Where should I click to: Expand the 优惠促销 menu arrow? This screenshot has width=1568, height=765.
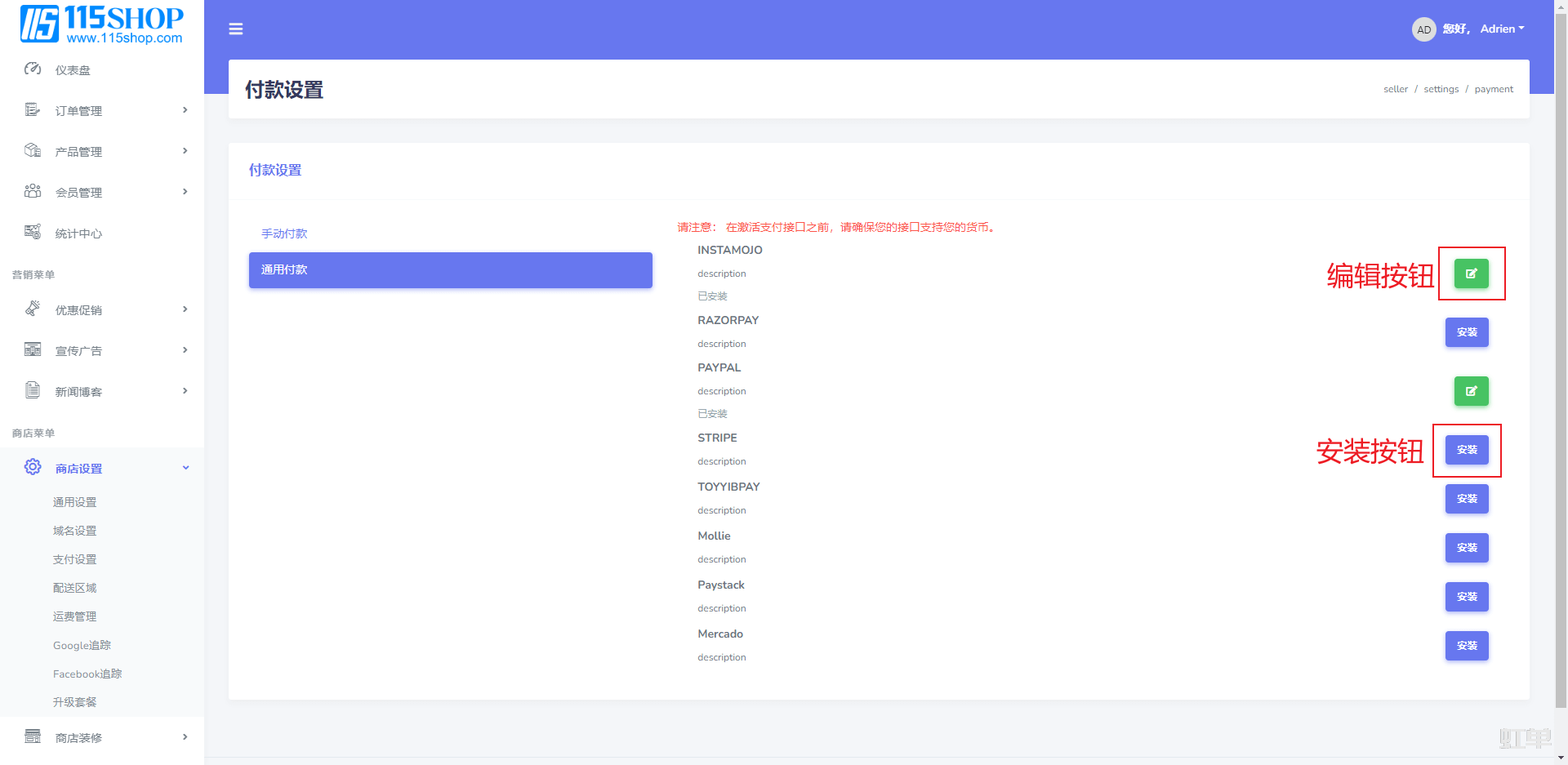point(185,309)
